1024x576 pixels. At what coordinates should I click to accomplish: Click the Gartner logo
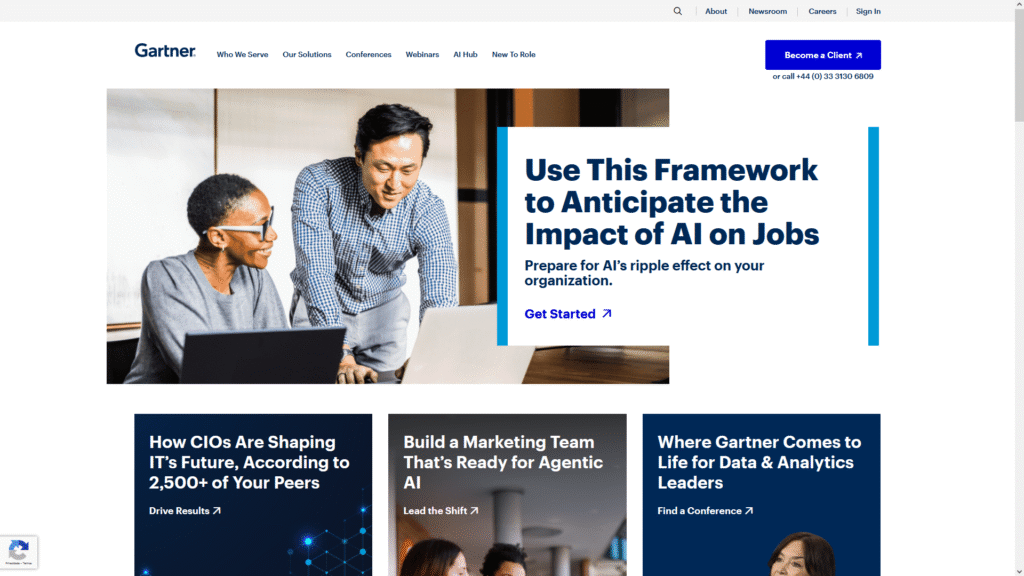tap(165, 50)
